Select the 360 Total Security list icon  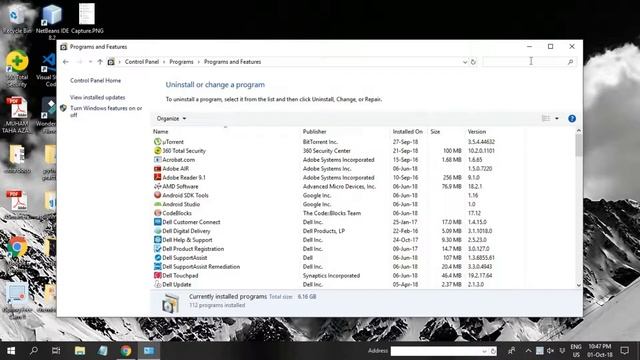point(158,151)
